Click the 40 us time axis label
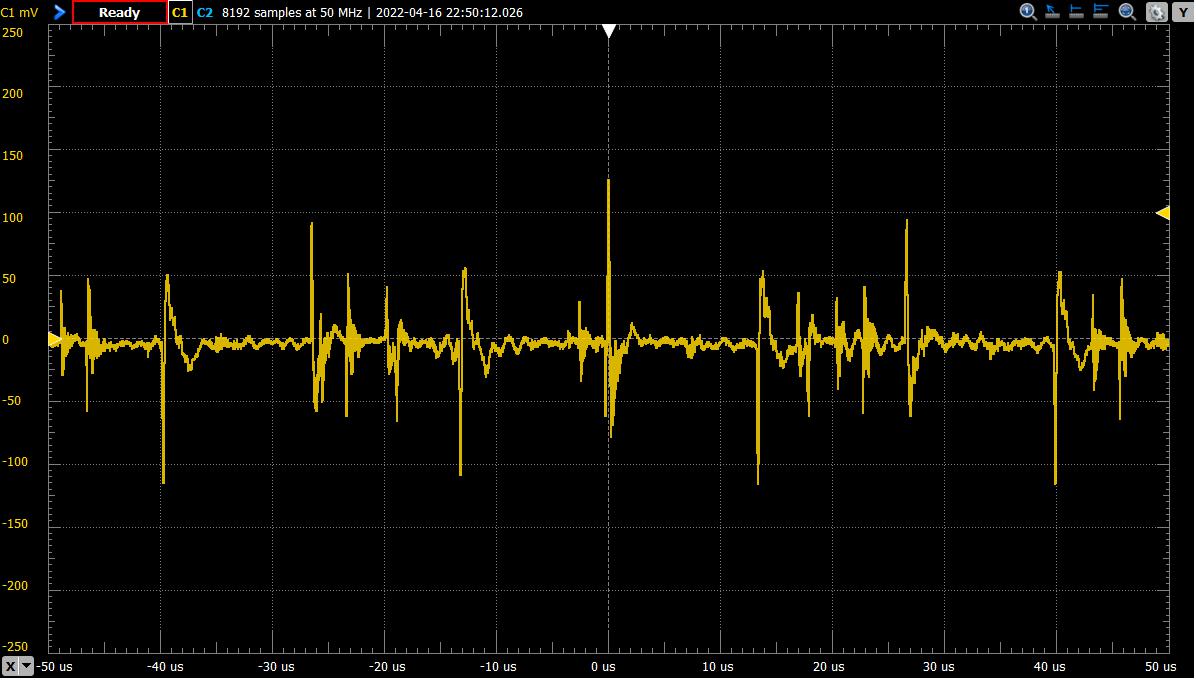 1050,666
